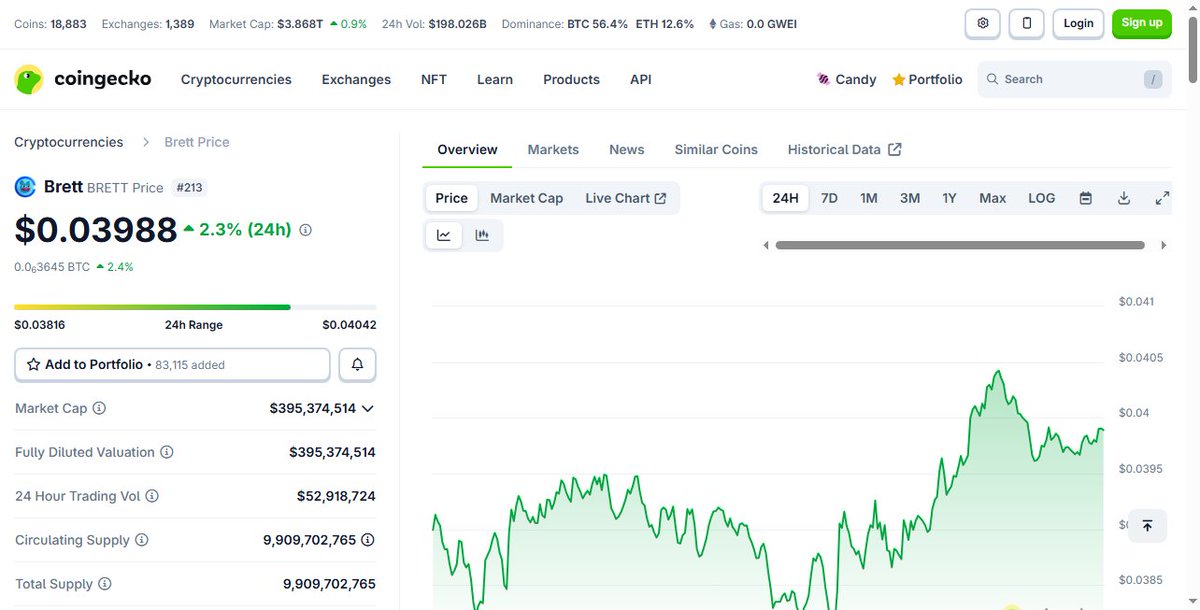
Task: Open Portfolio with star icon
Action: (927, 79)
